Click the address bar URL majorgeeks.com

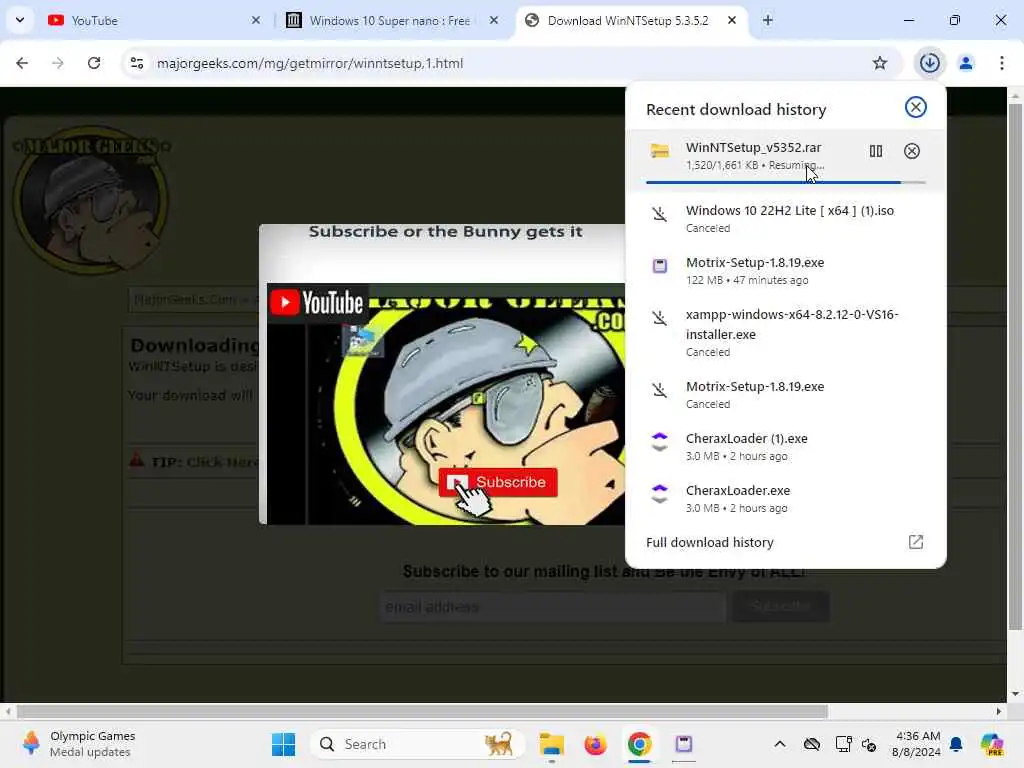coord(310,63)
